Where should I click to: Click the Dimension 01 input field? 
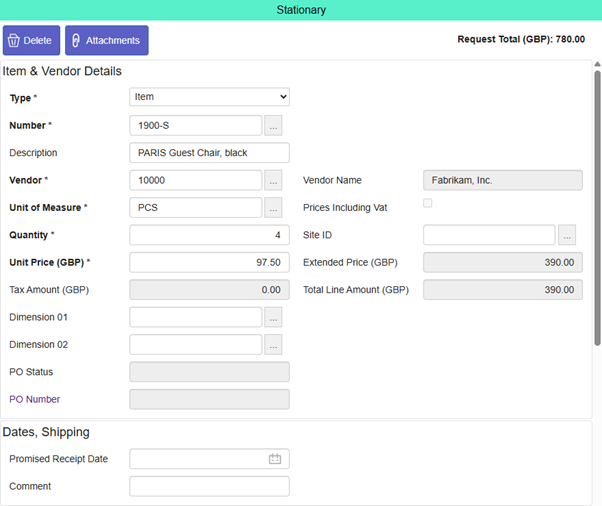pos(196,317)
